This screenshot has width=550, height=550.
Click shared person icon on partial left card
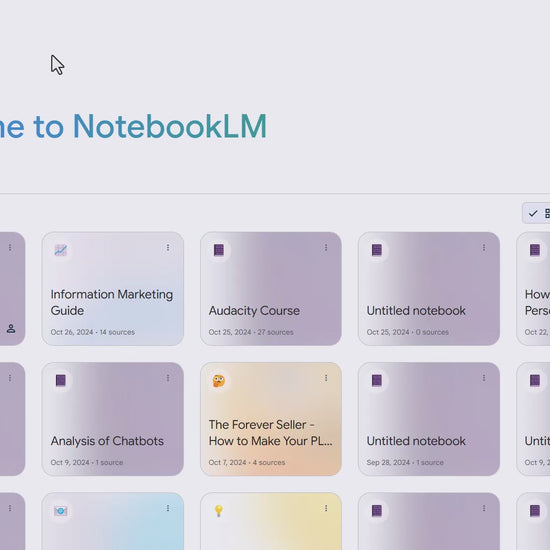coord(11,329)
